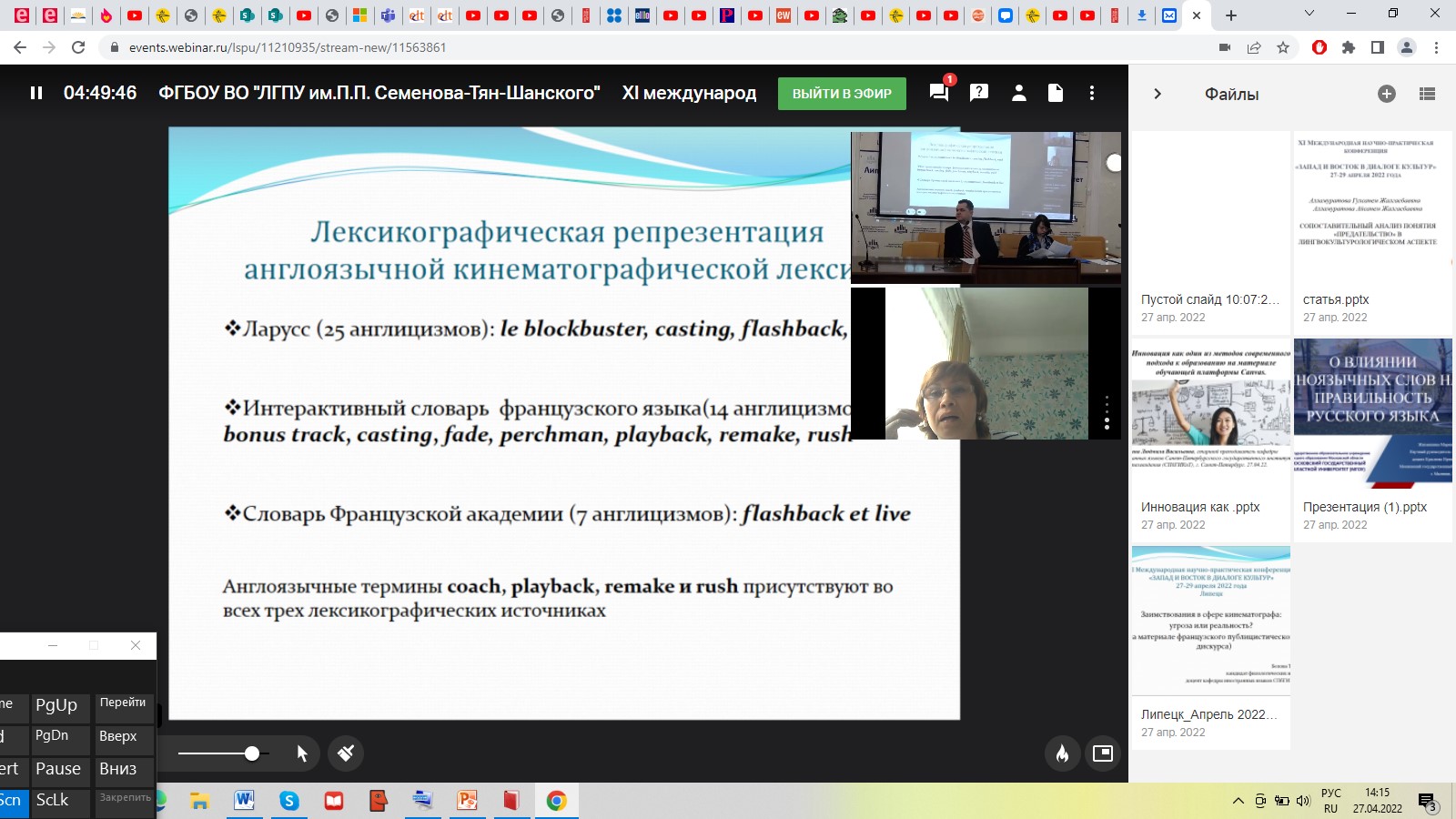This screenshot has width=1456, height=819.
Task: Click the address bar URL
Action: (288, 47)
